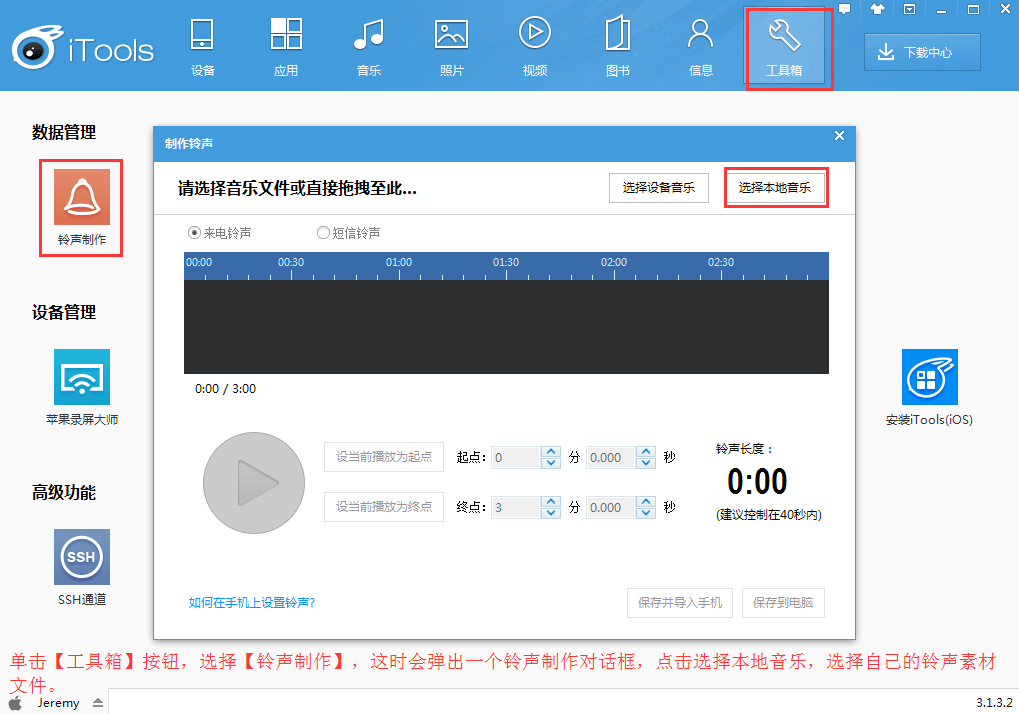Click 保存并导入手机 button
Viewport: 1019px width, 714px height.
click(680, 603)
